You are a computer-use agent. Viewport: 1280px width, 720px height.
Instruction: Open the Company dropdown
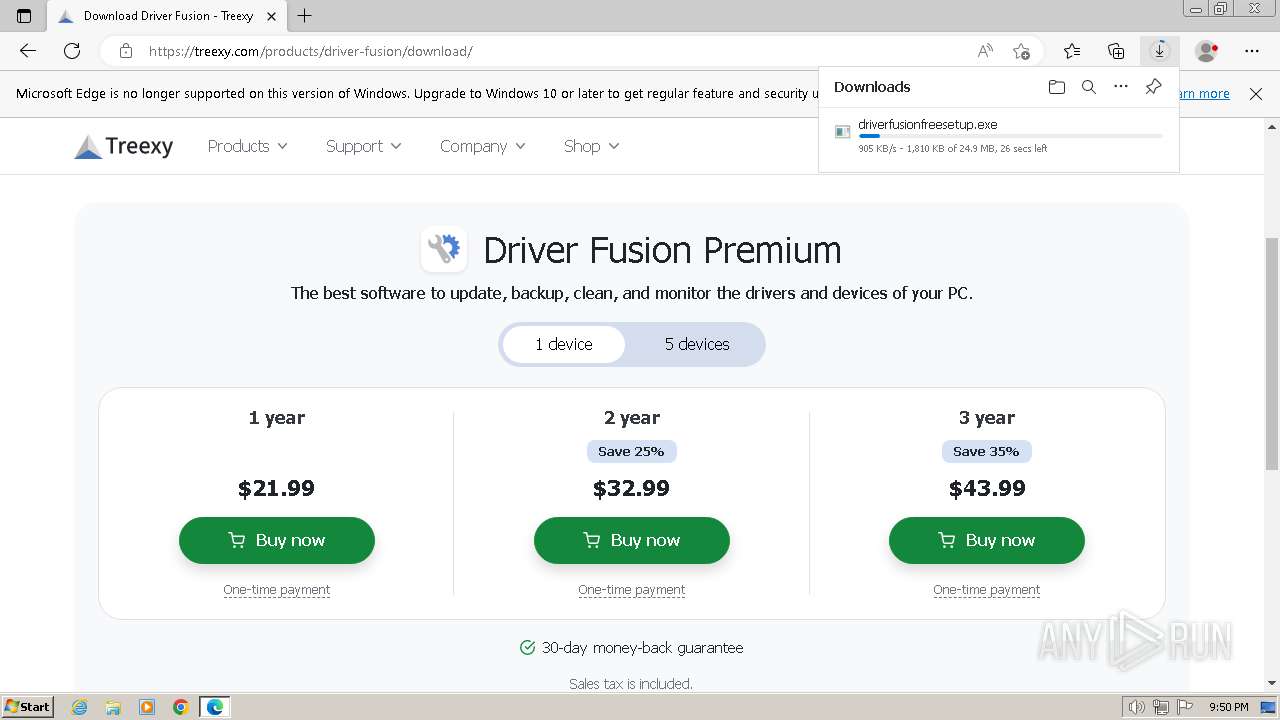pyautogui.click(x=482, y=146)
